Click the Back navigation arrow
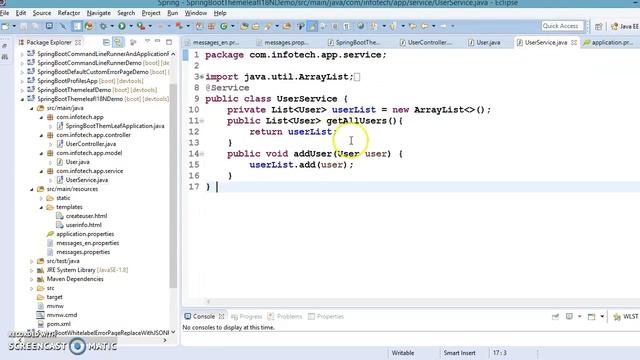640x360 pixels. [x=424, y=26]
